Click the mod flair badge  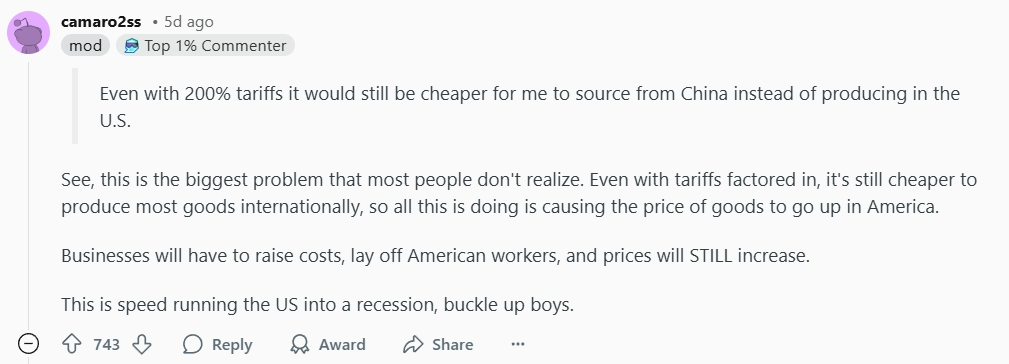click(86, 46)
